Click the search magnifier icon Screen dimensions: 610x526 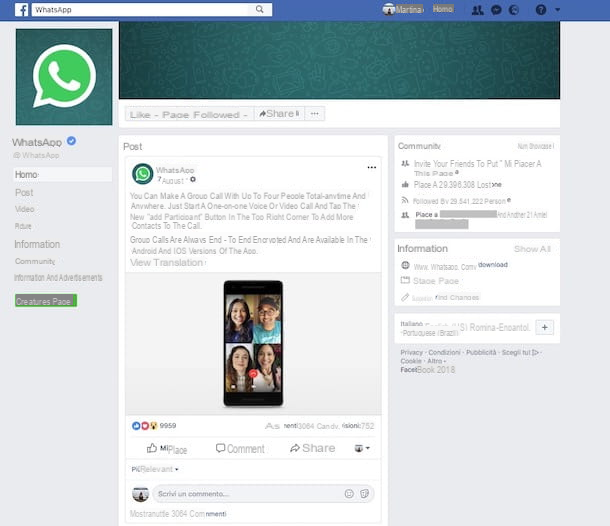pyautogui.click(x=259, y=9)
